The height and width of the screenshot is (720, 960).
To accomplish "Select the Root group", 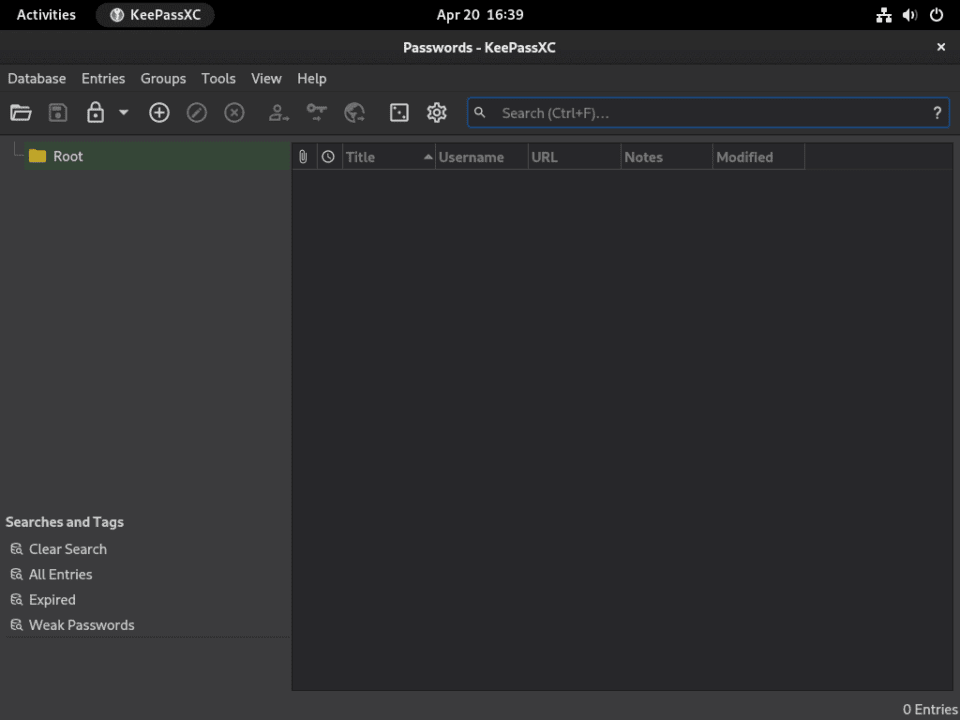I will click(67, 155).
